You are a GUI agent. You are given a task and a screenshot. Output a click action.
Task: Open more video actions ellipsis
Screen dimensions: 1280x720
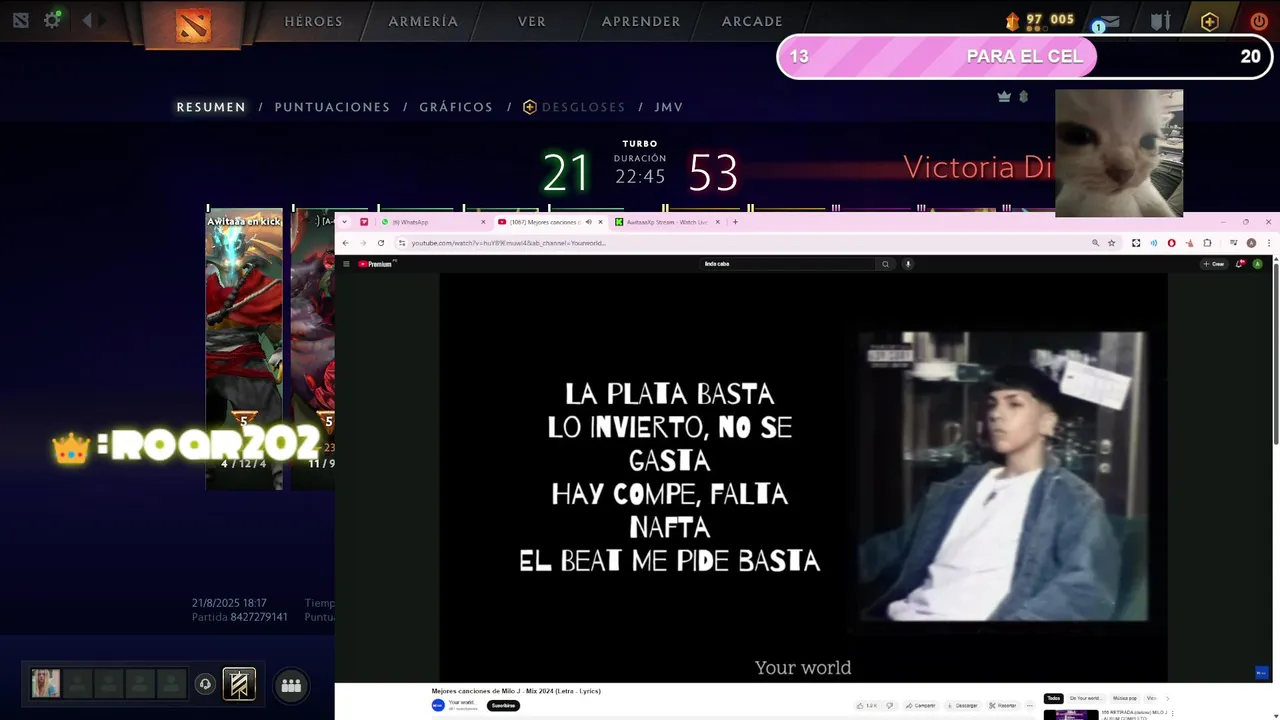[1029, 706]
